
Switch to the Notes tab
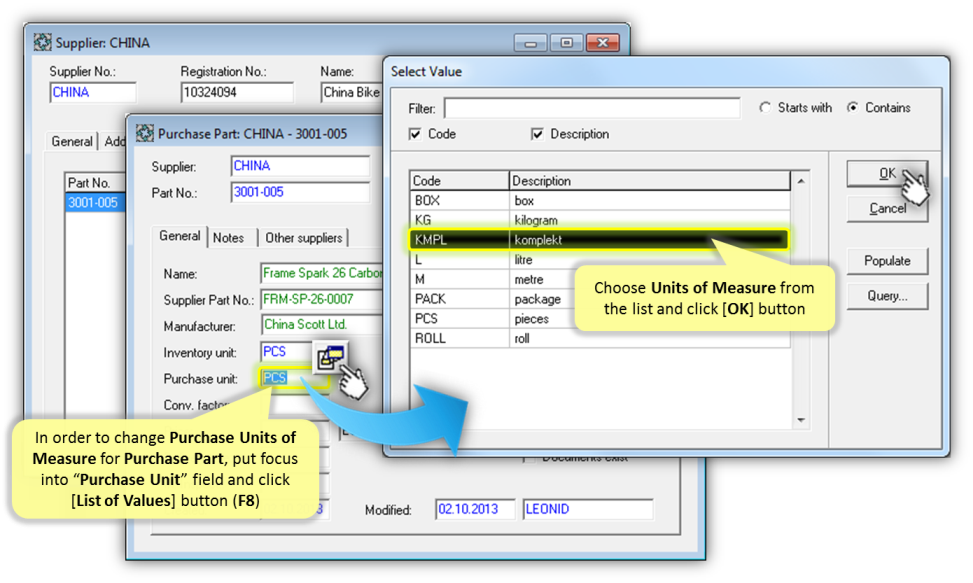tap(228, 238)
